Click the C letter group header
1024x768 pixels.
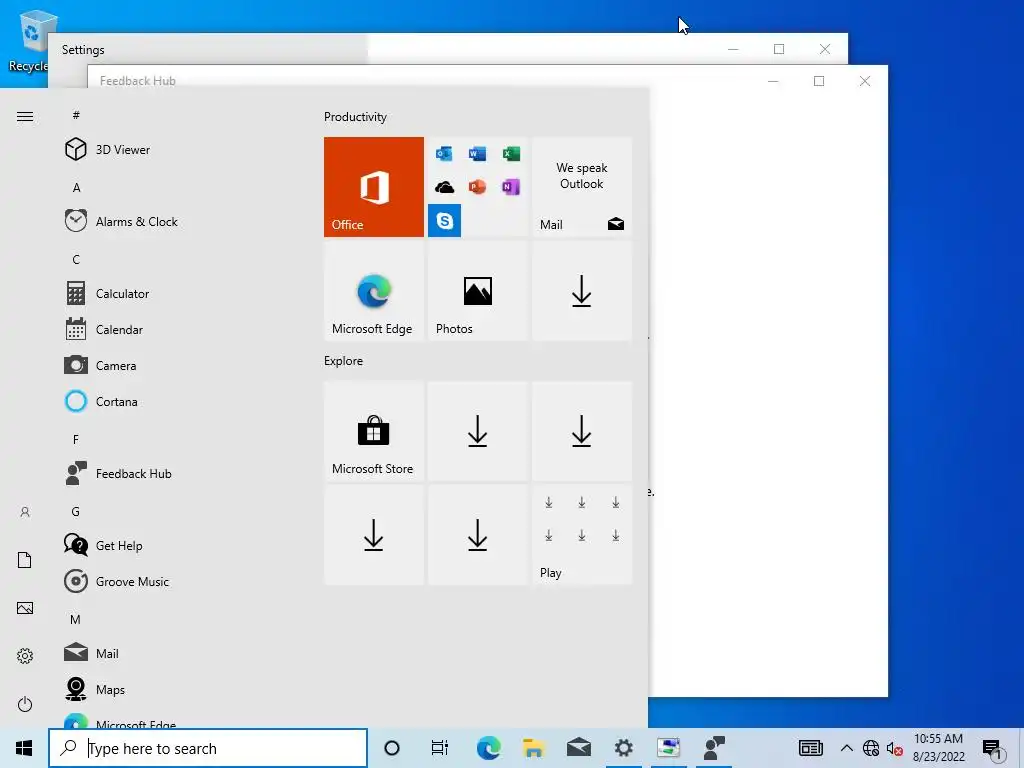coord(76,259)
